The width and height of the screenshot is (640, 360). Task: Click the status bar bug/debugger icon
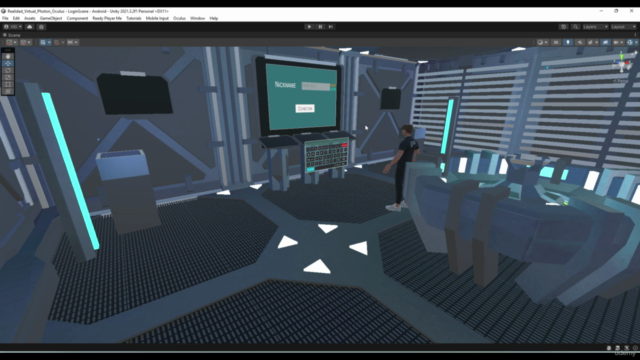tap(609, 348)
